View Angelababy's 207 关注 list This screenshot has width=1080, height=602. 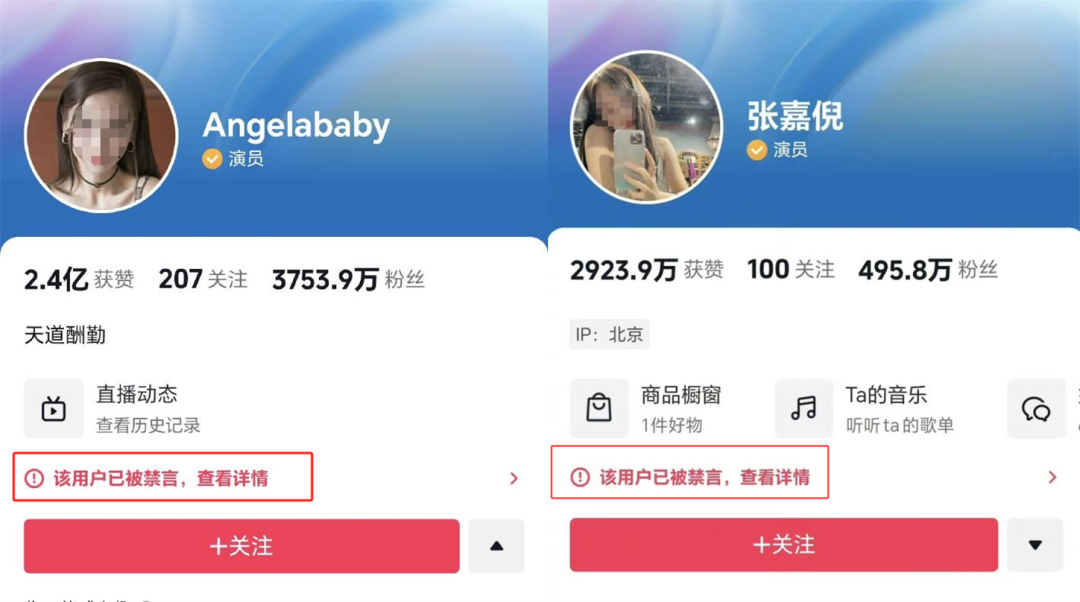coord(202,280)
